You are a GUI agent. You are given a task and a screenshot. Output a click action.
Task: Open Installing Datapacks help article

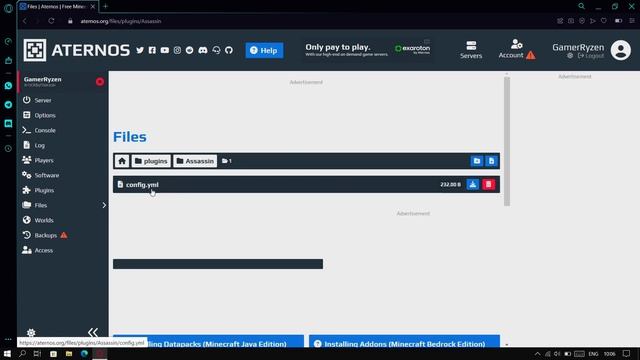pos(209,342)
